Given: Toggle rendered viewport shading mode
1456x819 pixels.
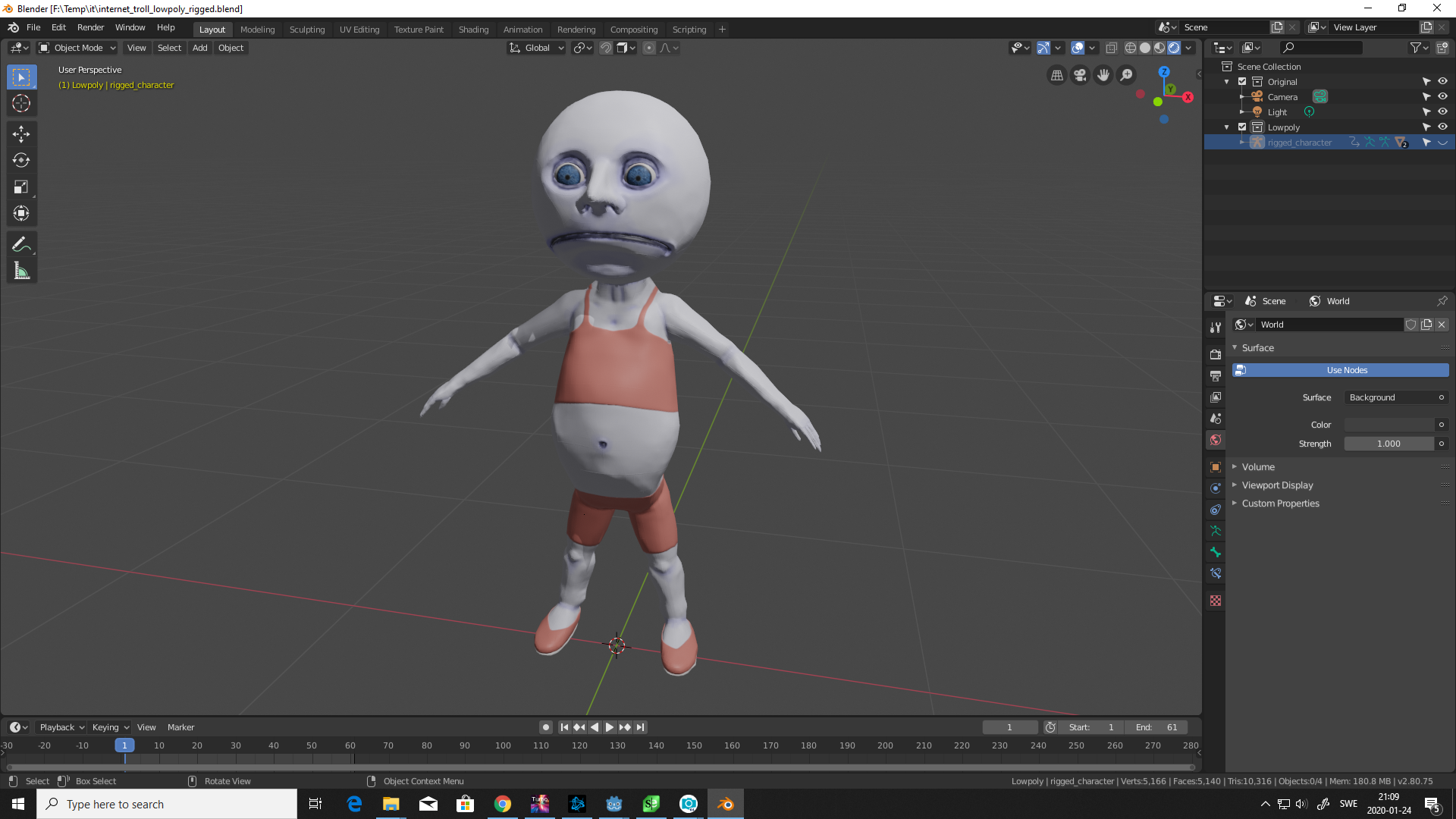Looking at the screenshot, I should coord(1175,48).
